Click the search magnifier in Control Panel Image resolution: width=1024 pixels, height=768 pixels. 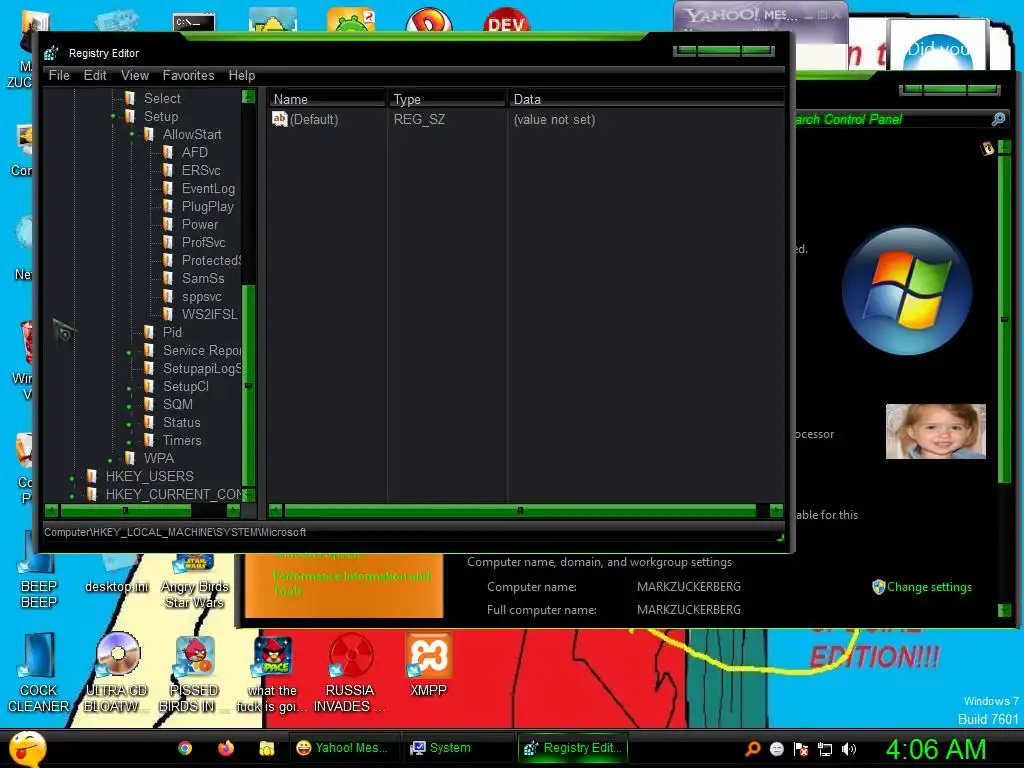(x=998, y=119)
